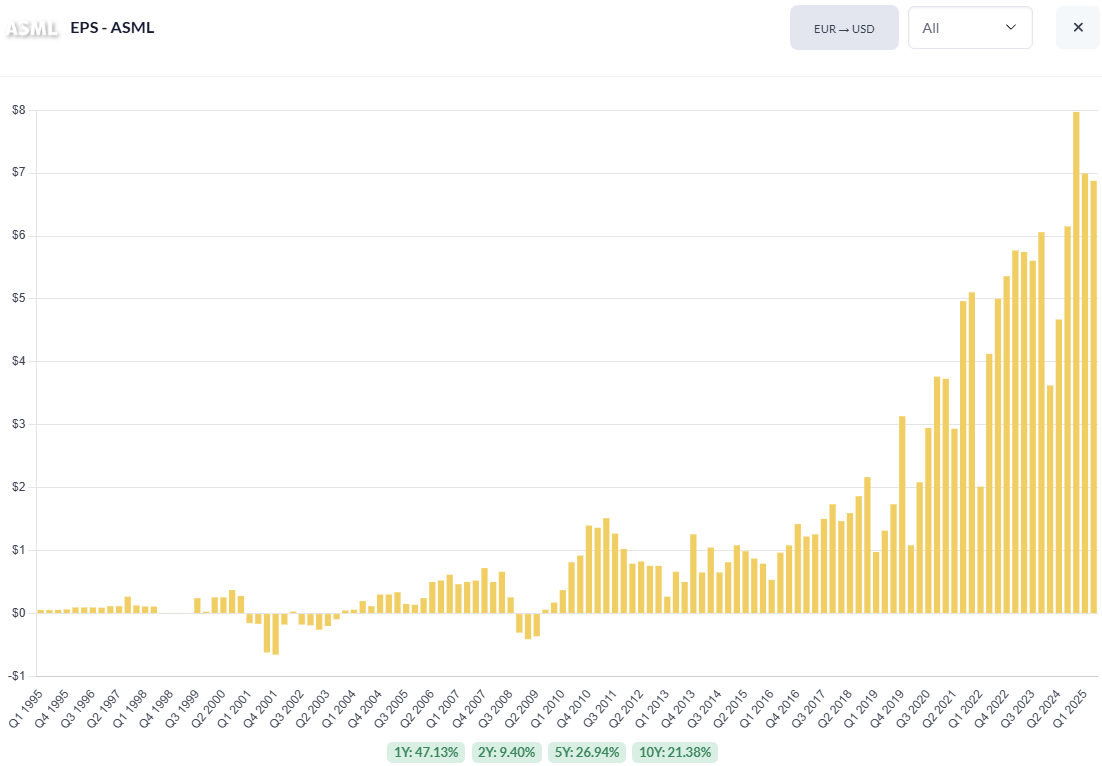This screenshot has width=1102, height=766.
Task: Click the Q4 1995 x-axis label
Action: (52, 708)
